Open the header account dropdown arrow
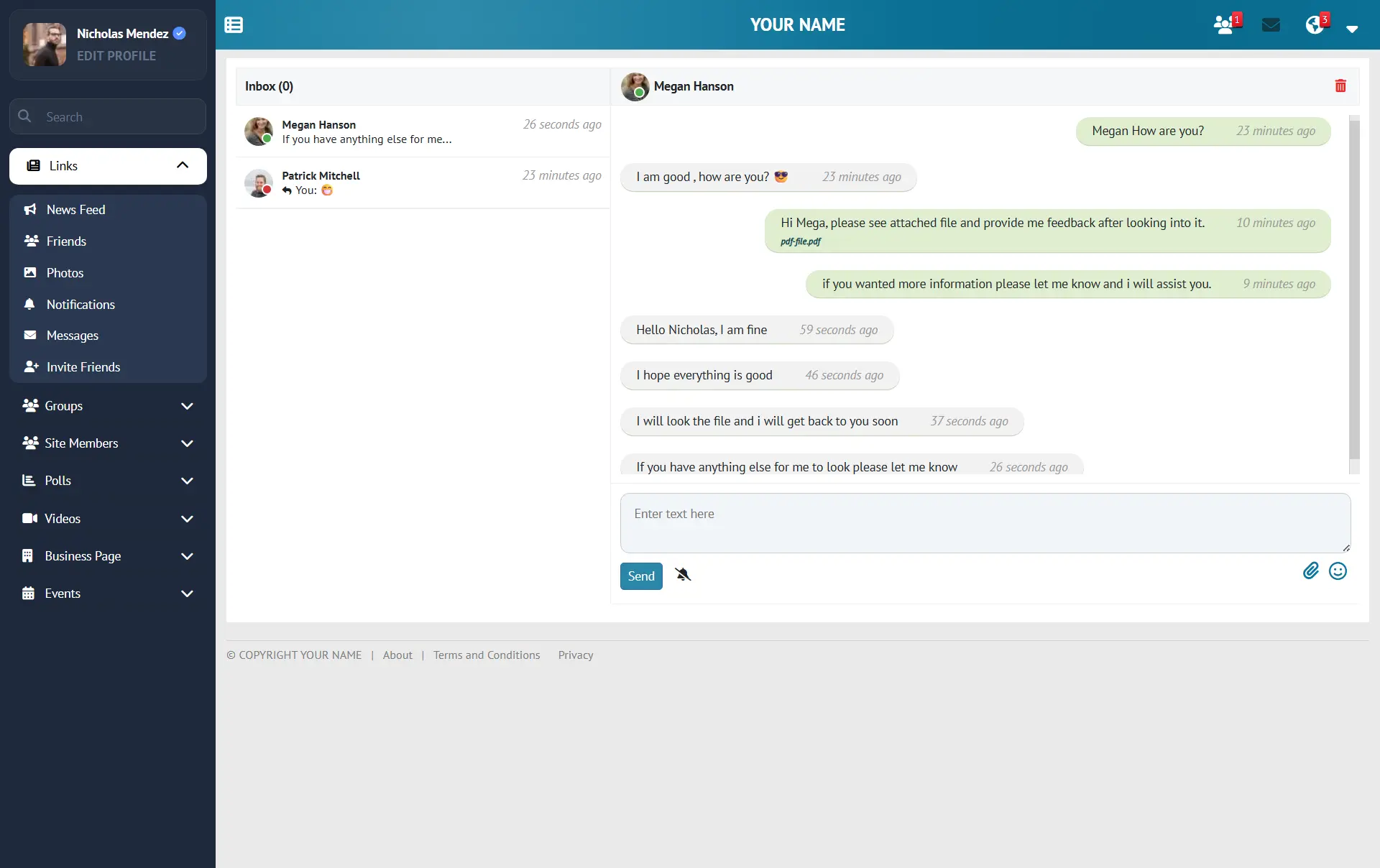 pyautogui.click(x=1352, y=29)
